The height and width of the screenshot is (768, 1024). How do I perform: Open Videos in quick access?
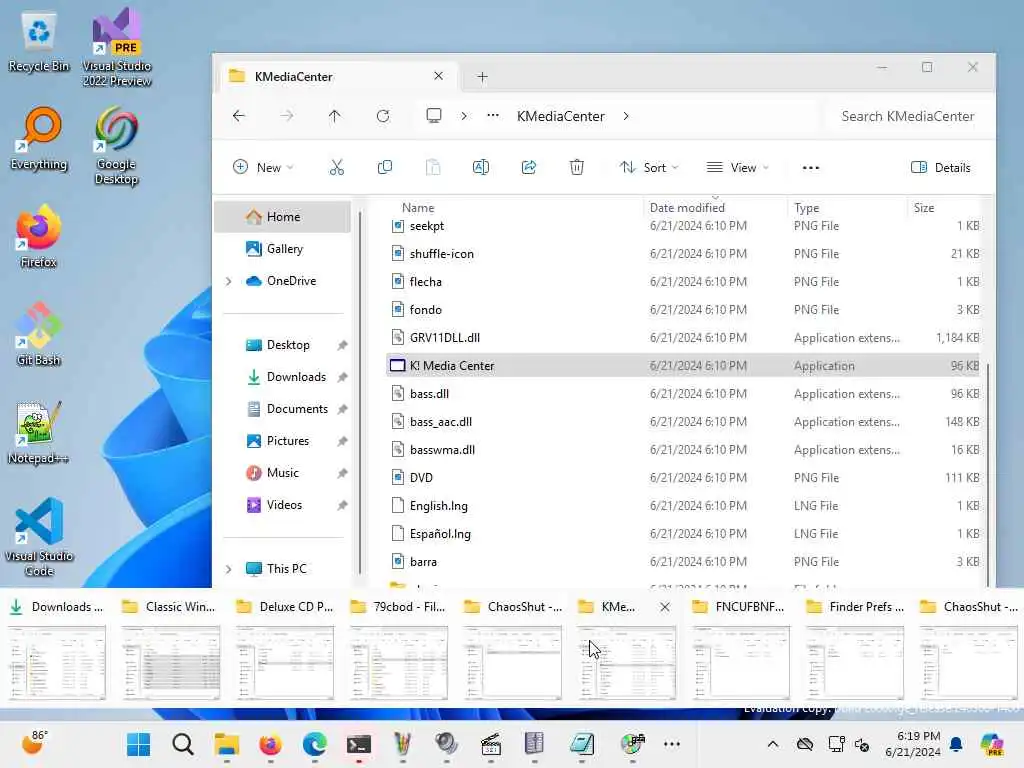coord(283,505)
